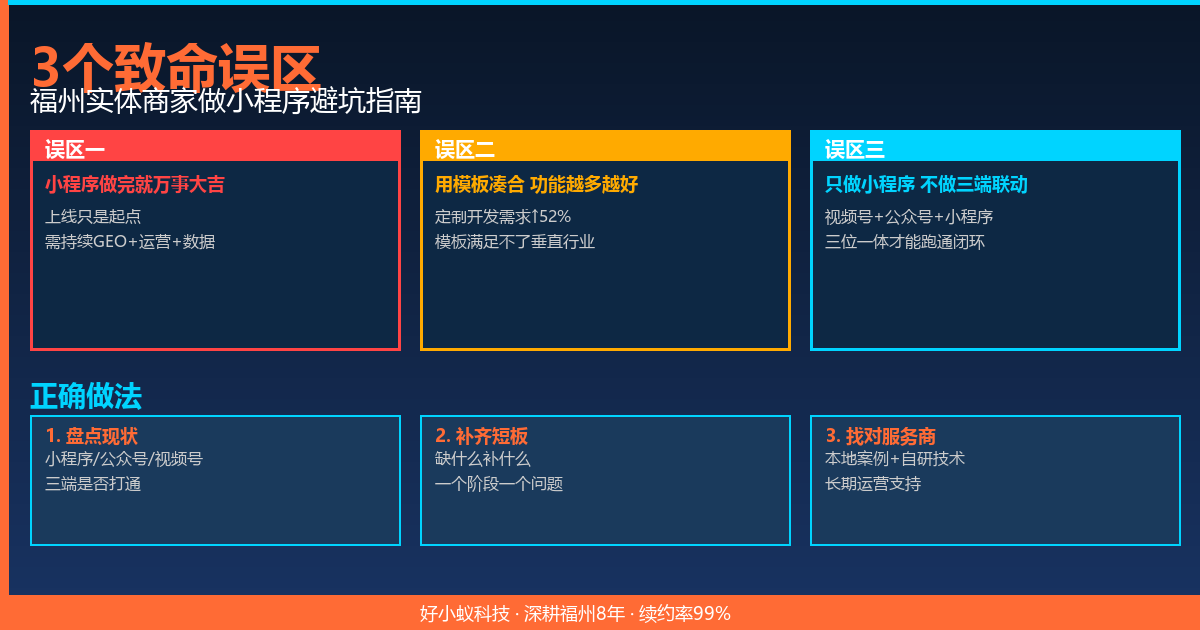Click the line 小程序/公众号/视频号
1200x630 pixels.
tap(124, 459)
